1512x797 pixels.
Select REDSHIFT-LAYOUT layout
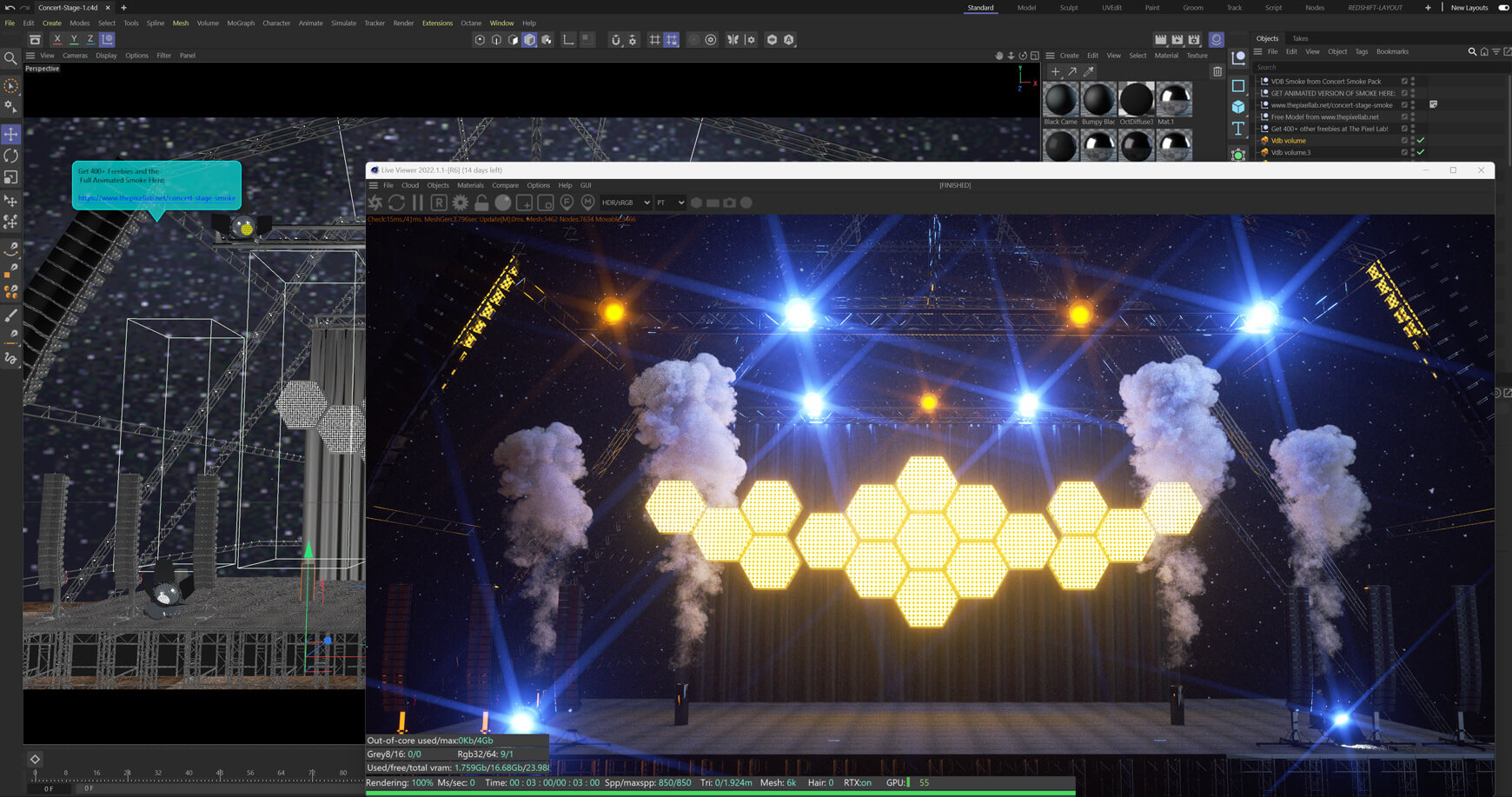(1375, 8)
